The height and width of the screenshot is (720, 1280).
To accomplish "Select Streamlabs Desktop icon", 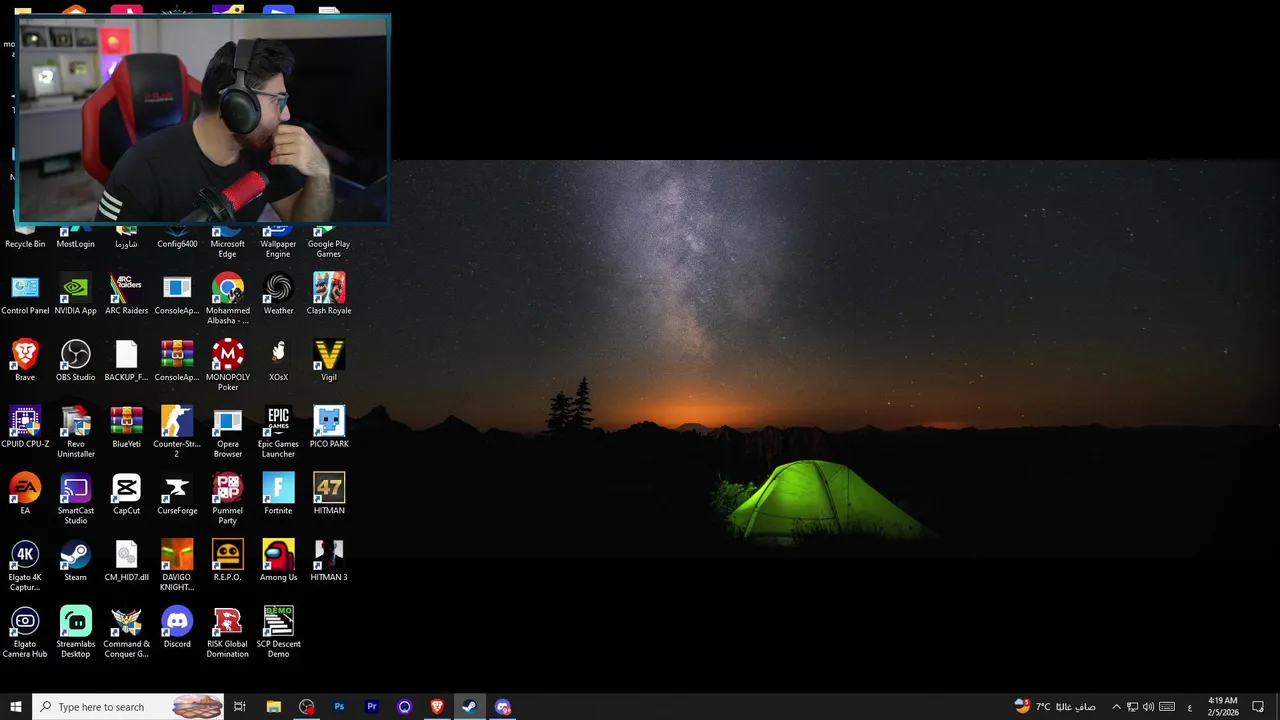I will point(75,632).
